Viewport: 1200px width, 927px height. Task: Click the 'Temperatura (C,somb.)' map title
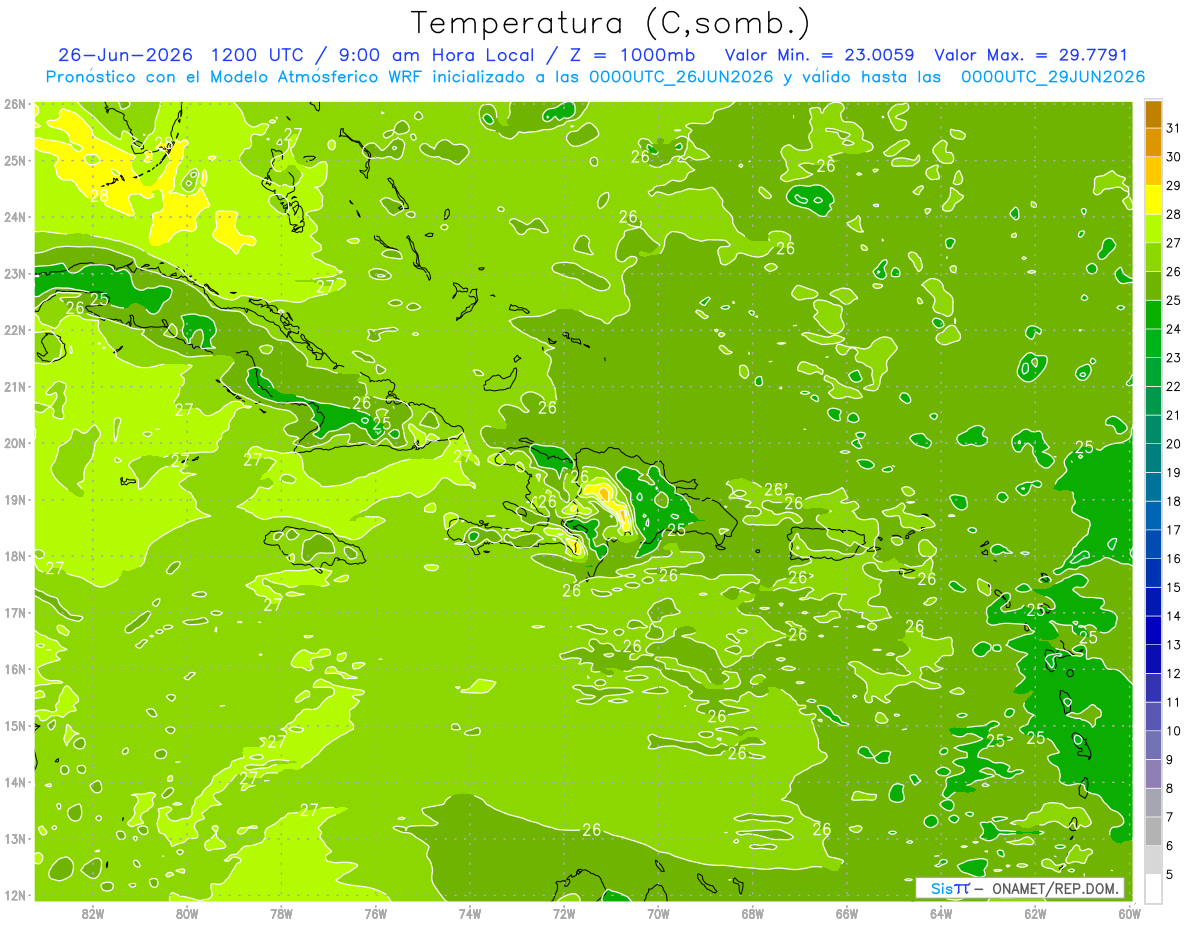611,24
